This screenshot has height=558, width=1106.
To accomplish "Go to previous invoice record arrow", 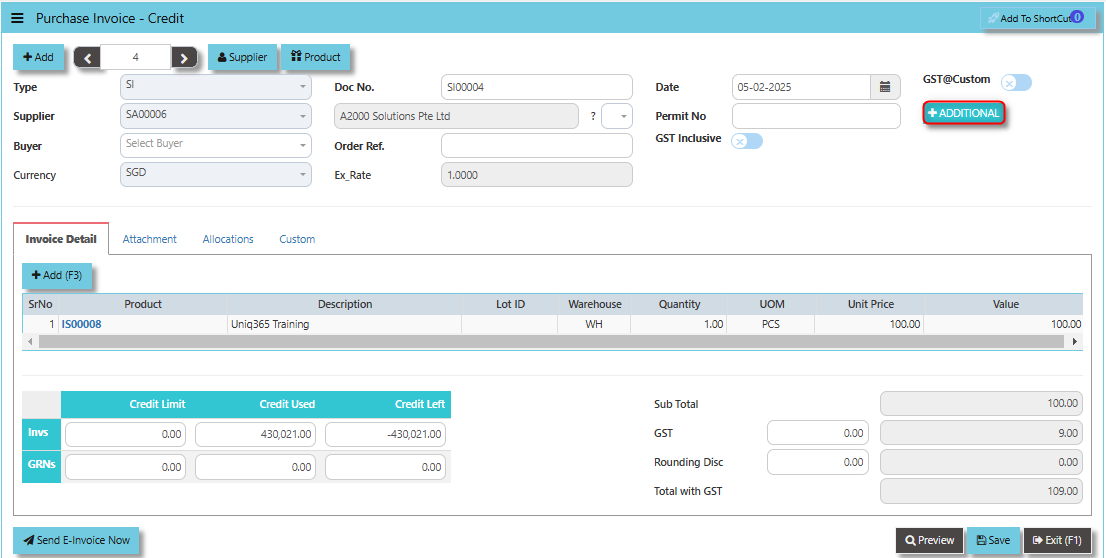I will click(87, 58).
